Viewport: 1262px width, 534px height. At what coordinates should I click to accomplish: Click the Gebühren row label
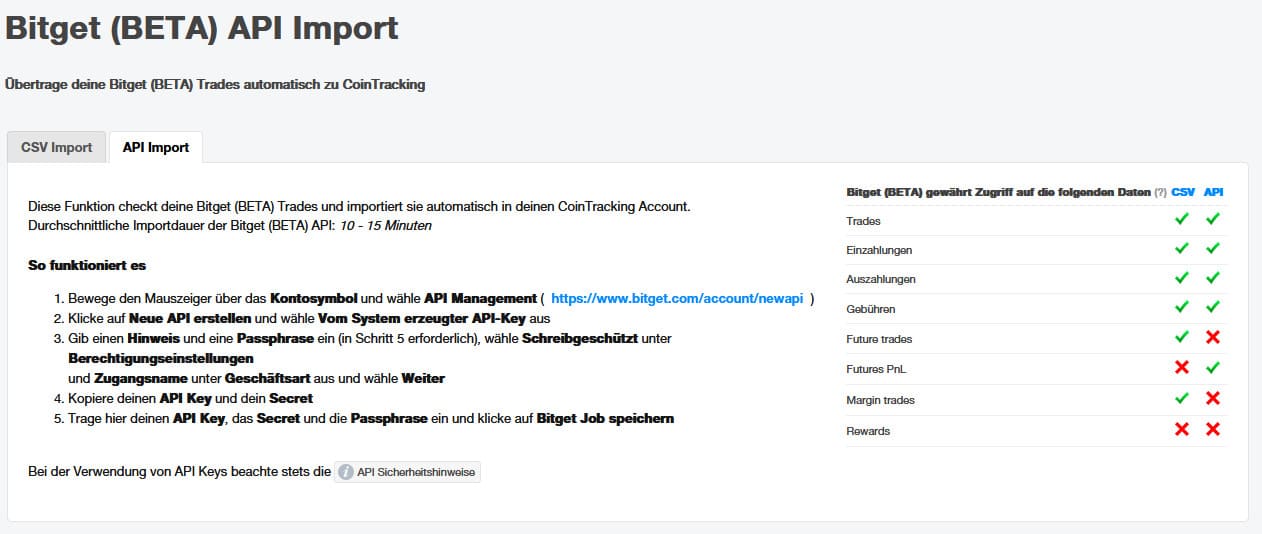point(871,309)
